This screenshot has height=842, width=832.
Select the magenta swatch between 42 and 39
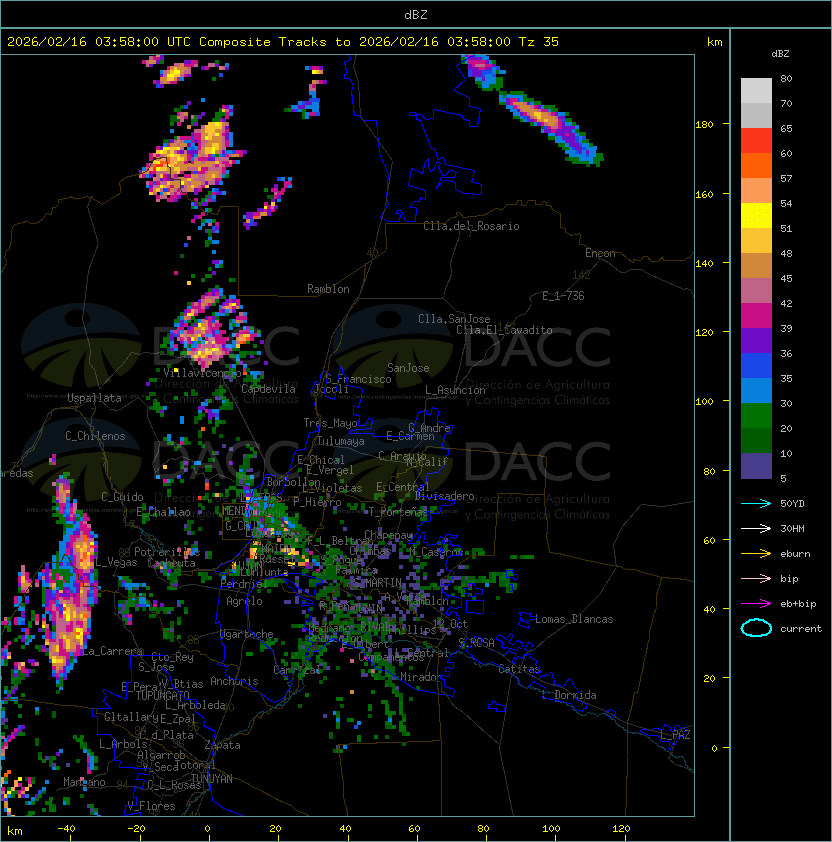756,316
